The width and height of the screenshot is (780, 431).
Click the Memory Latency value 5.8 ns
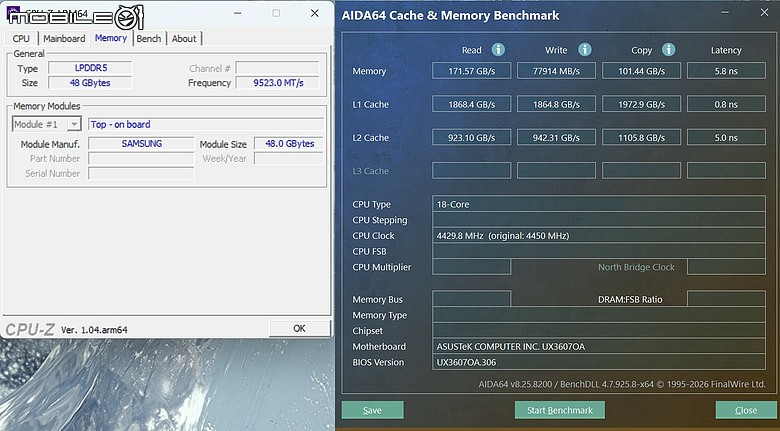tap(726, 71)
